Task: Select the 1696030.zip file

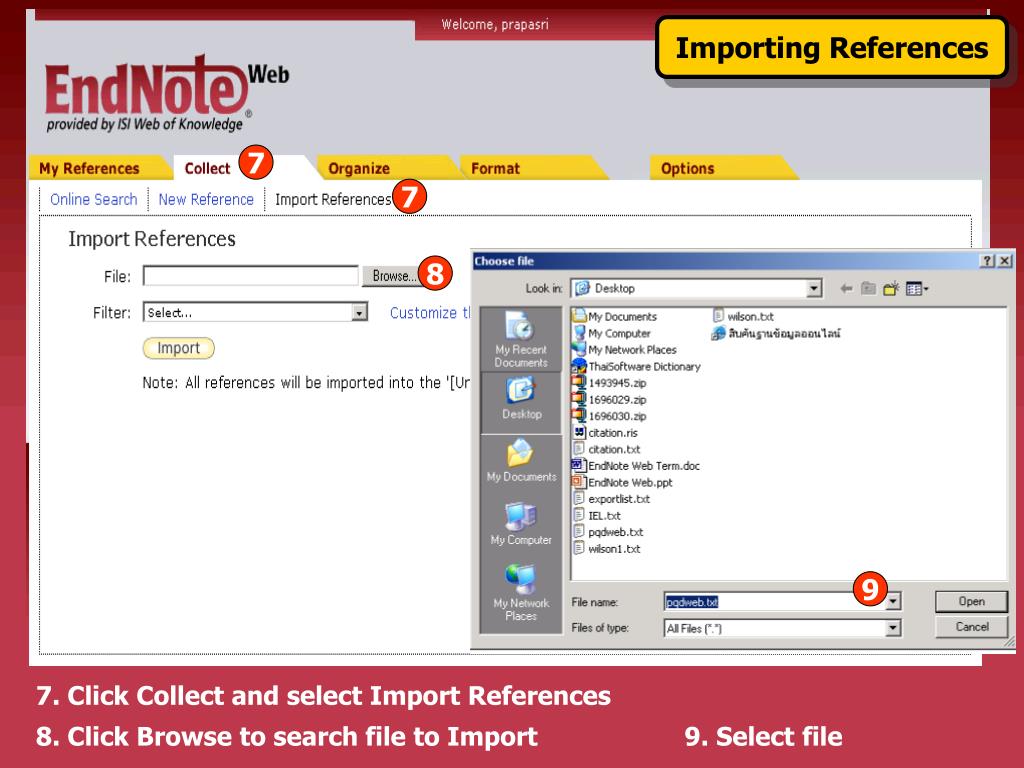Action: pyautogui.click(x=609, y=416)
